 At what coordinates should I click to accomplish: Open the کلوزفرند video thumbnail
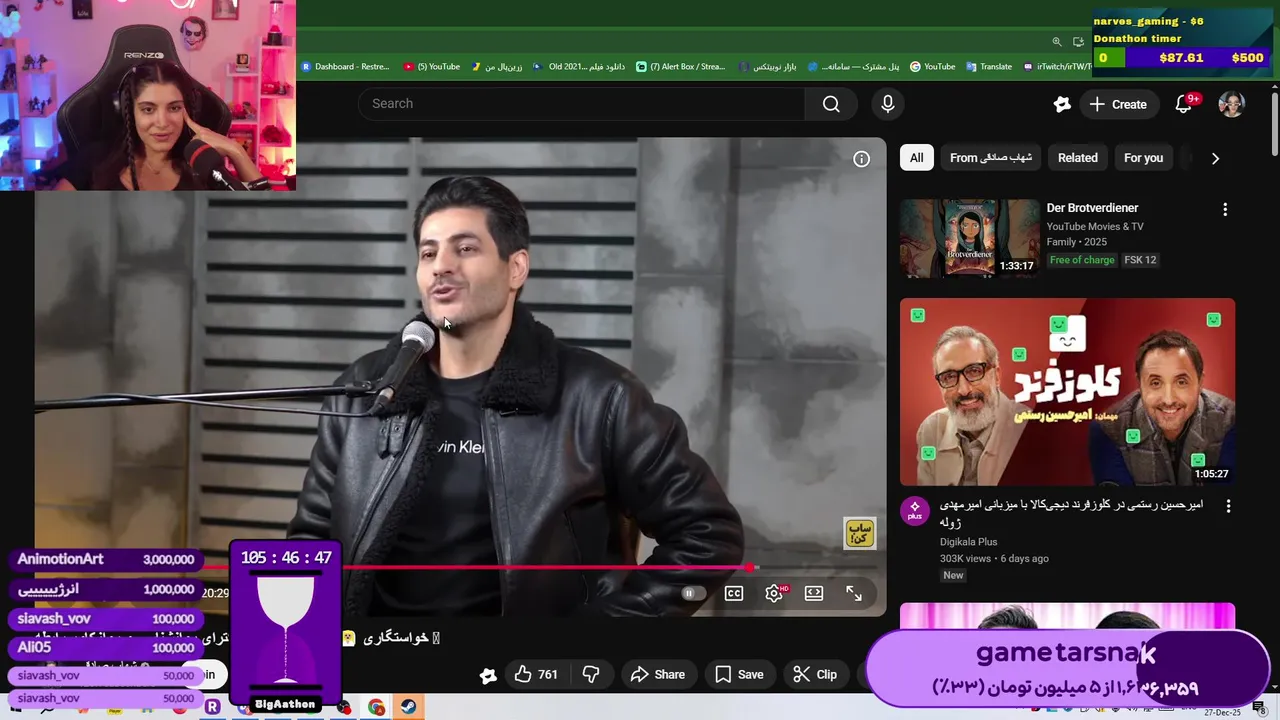coord(1067,392)
